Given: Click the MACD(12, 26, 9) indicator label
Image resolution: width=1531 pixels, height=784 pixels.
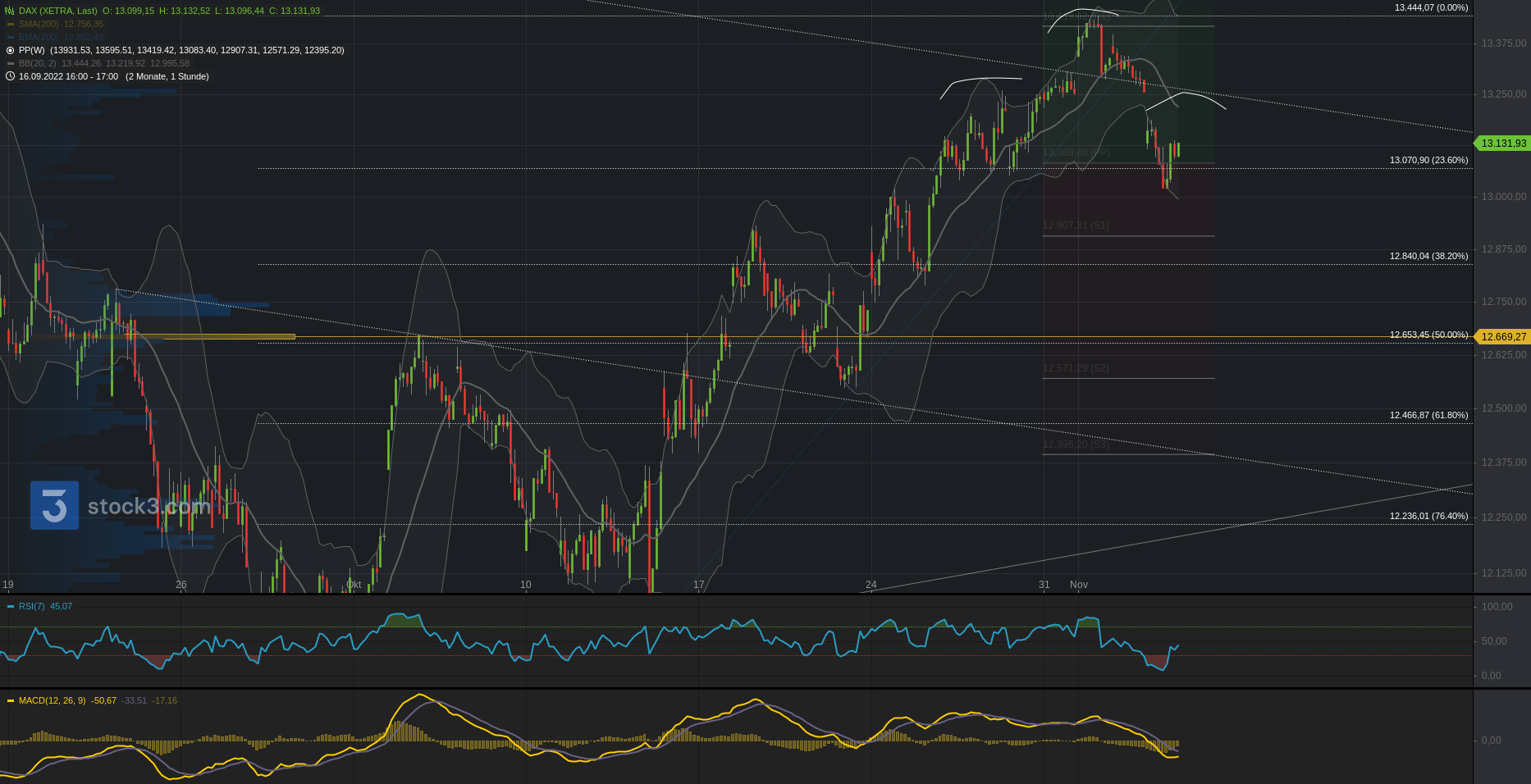Looking at the screenshot, I should coord(52,700).
